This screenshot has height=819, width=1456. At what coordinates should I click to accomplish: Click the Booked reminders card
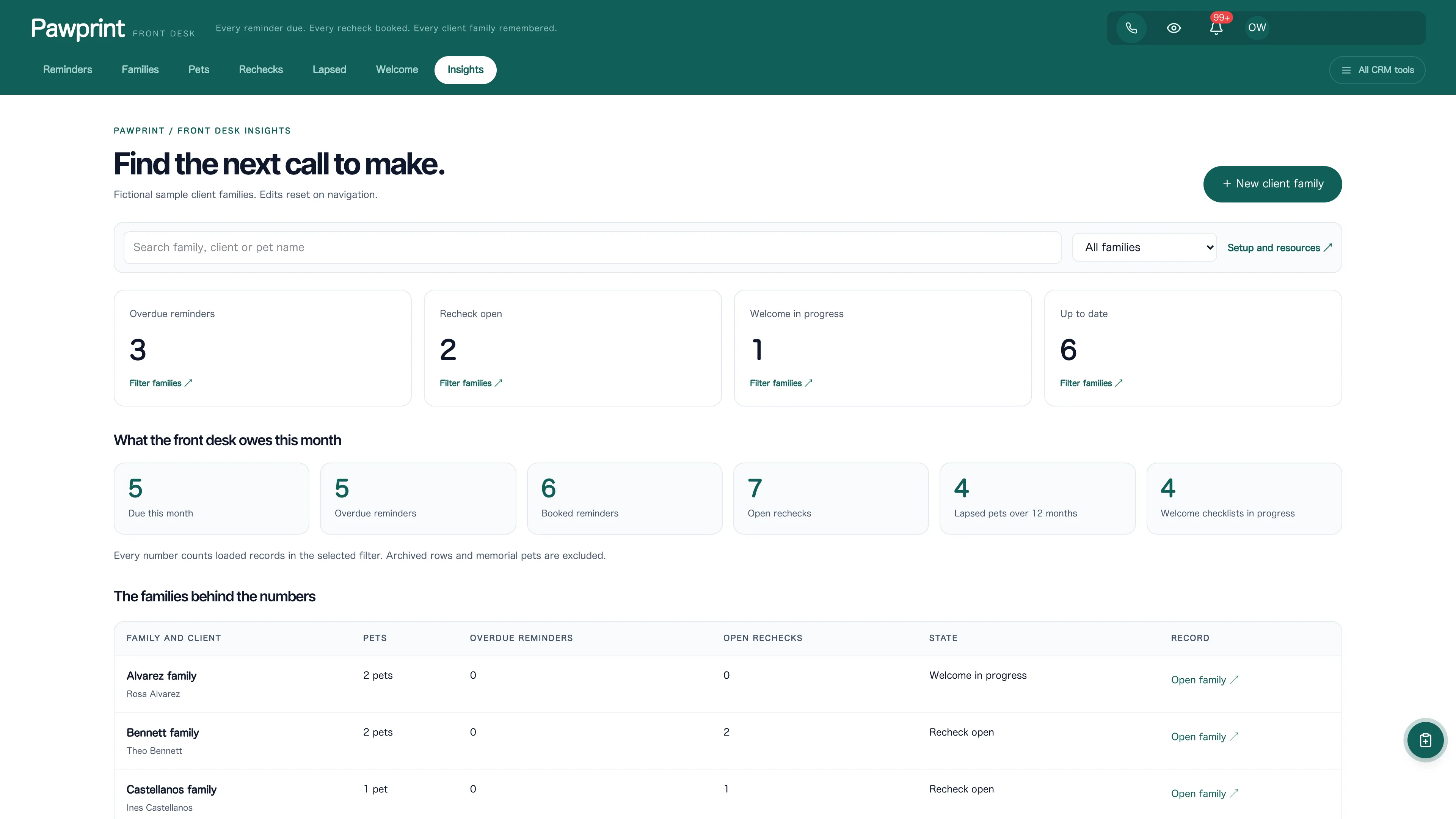pyautogui.click(x=624, y=499)
